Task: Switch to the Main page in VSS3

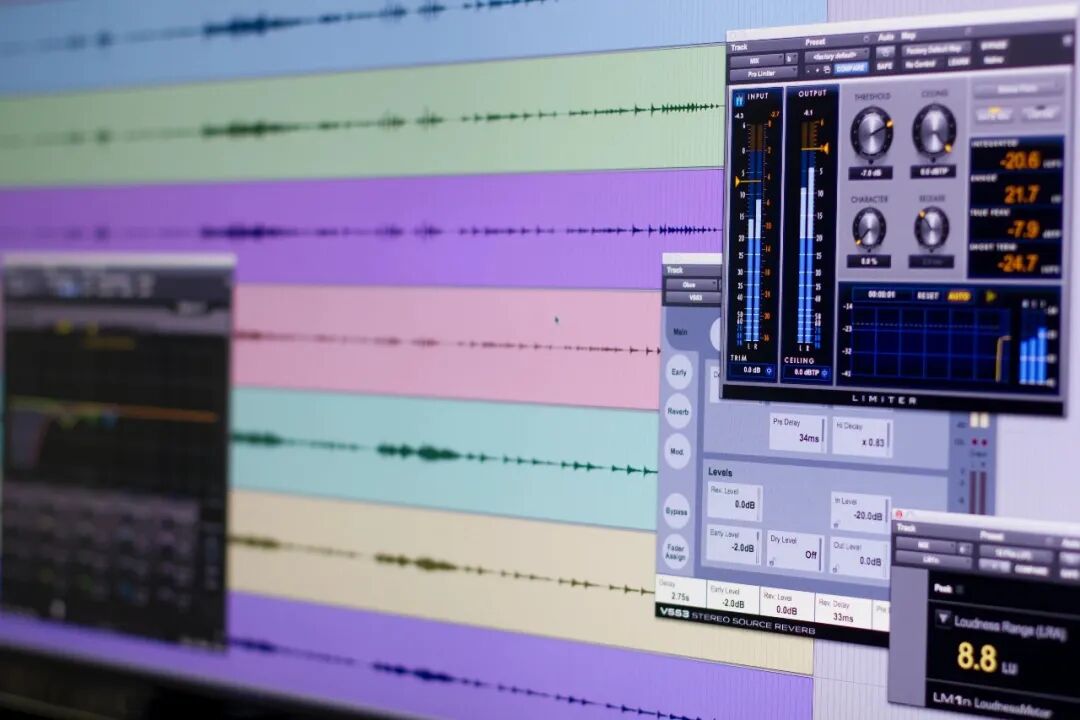Action: (680, 331)
